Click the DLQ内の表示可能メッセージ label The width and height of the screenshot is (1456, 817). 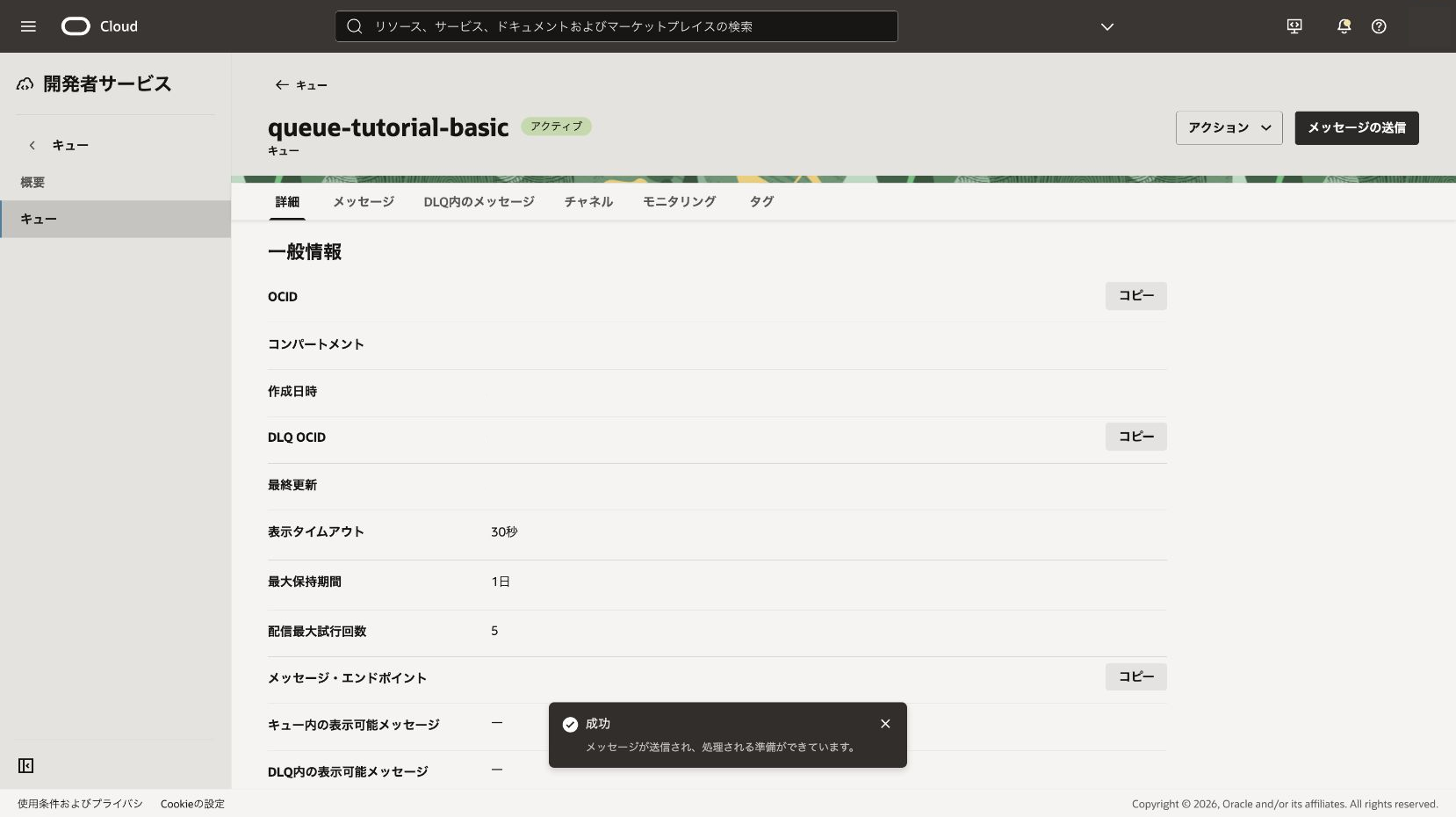click(348, 772)
